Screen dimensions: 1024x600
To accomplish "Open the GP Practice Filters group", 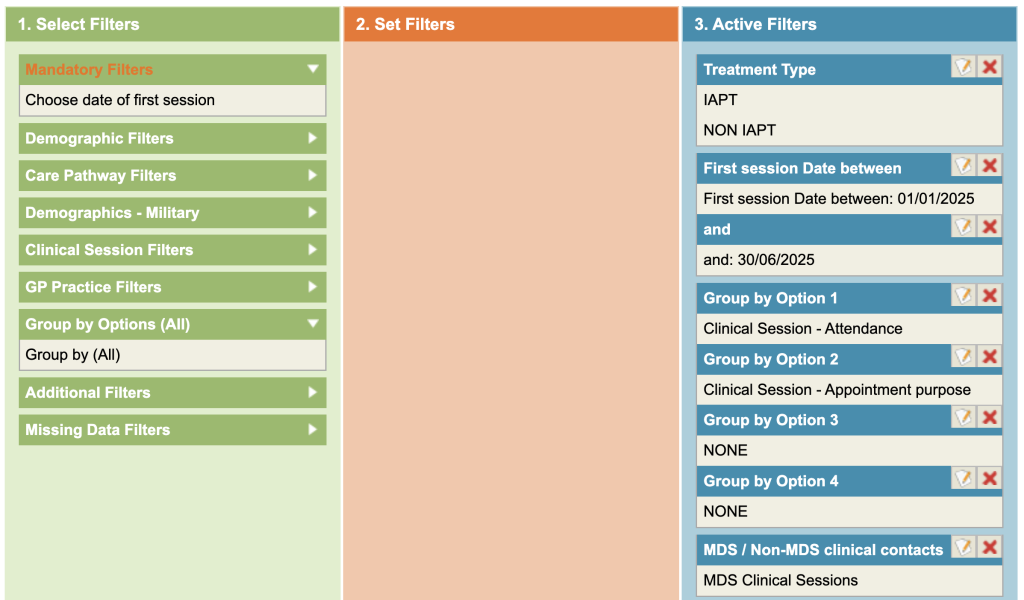I will tap(313, 287).
